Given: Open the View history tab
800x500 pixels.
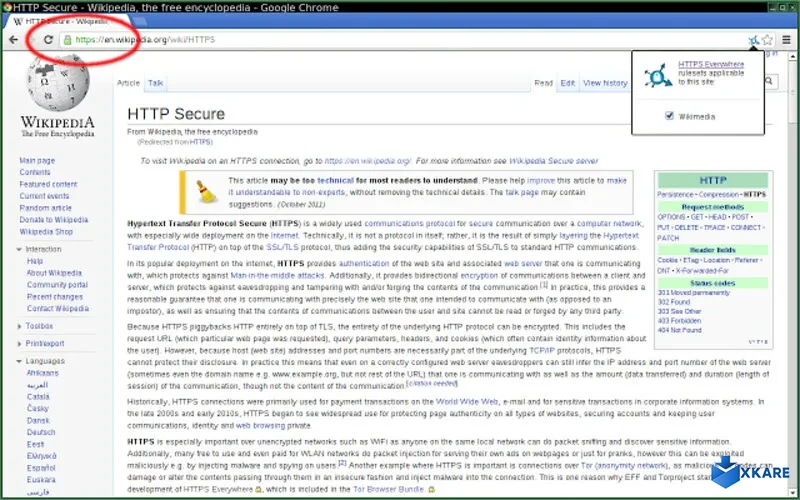Looking at the screenshot, I should 605,83.
